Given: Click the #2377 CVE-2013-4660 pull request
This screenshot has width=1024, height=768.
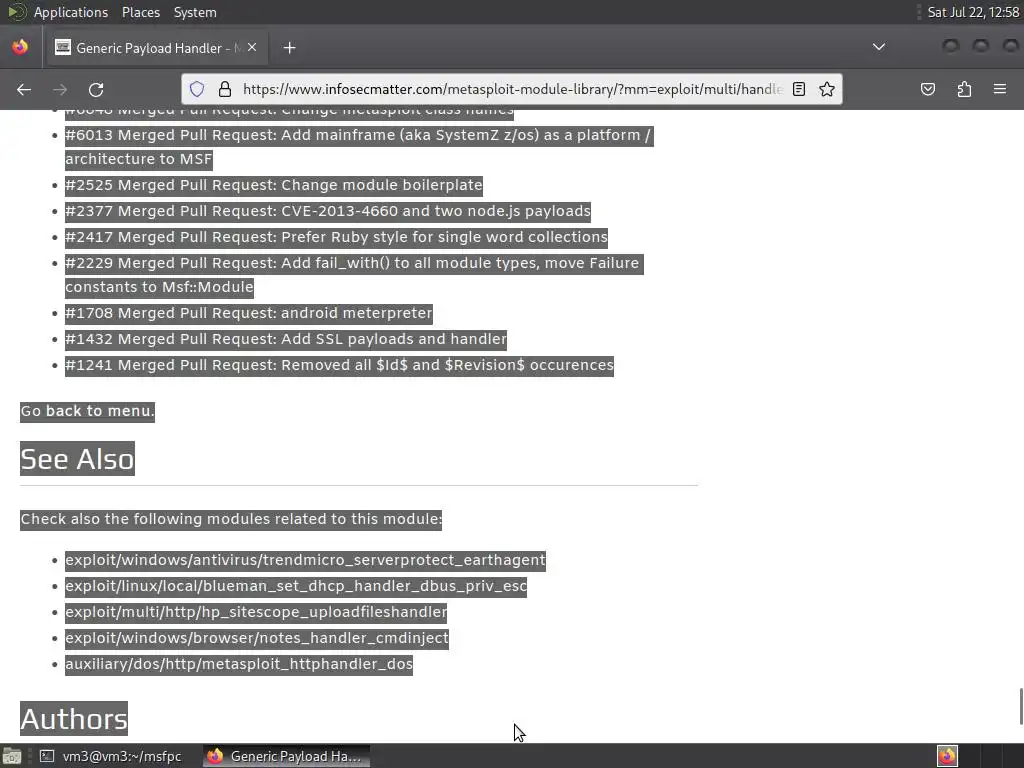Looking at the screenshot, I should [327, 212].
